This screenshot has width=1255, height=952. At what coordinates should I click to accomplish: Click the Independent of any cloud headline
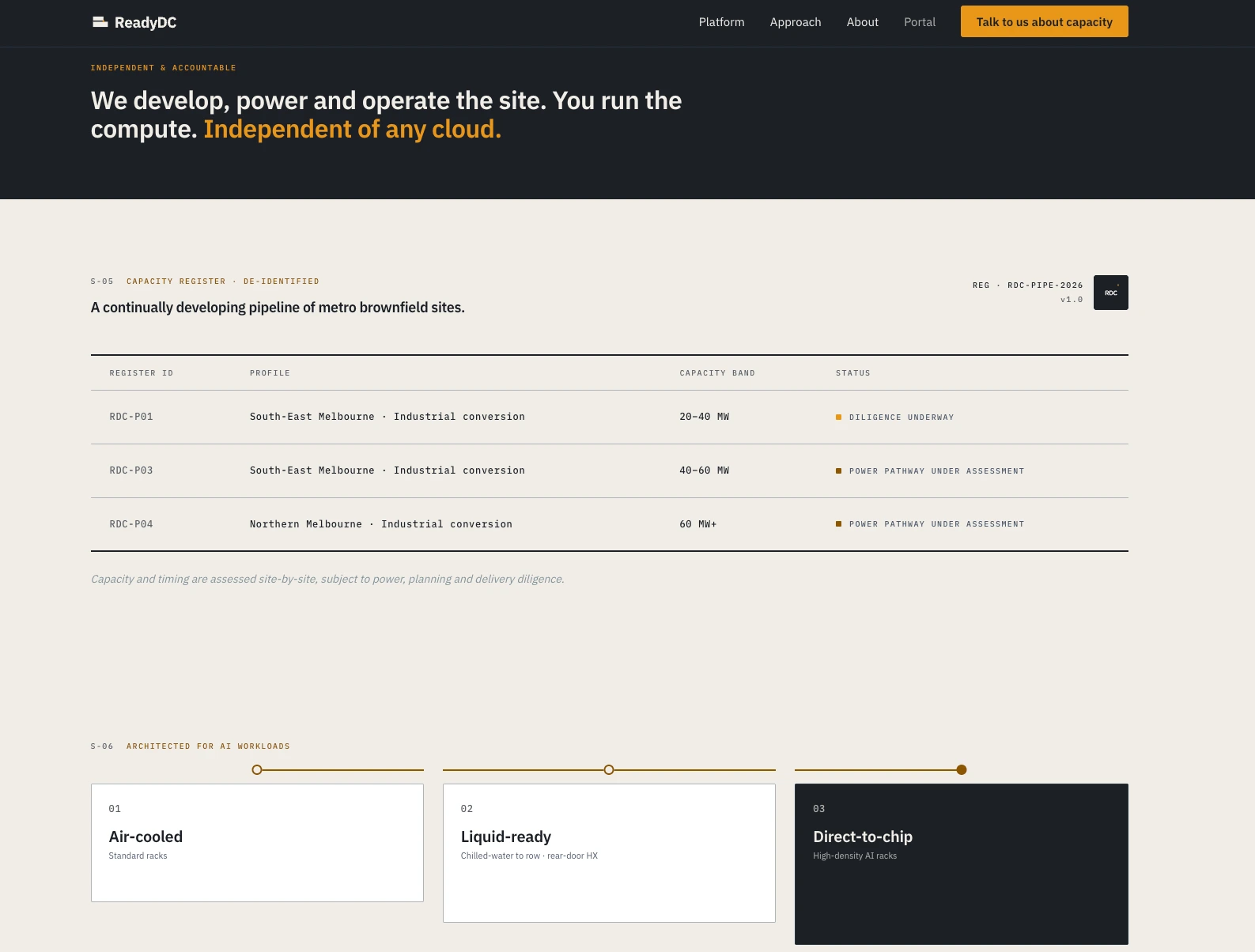pyautogui.click(x=353, y=129)
